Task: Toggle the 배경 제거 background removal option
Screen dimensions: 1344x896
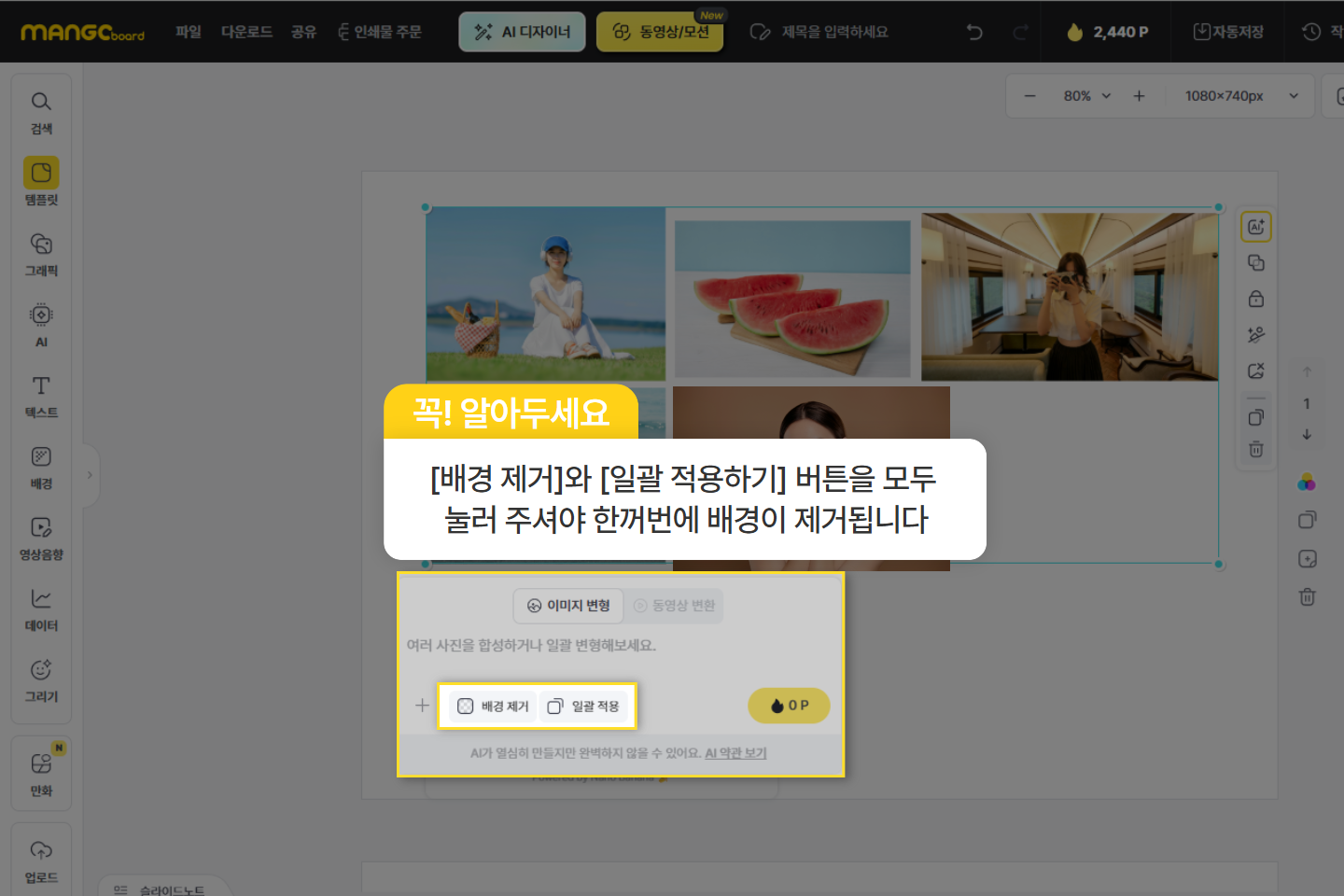Action: pyautogui.click(x=494, y=707)
